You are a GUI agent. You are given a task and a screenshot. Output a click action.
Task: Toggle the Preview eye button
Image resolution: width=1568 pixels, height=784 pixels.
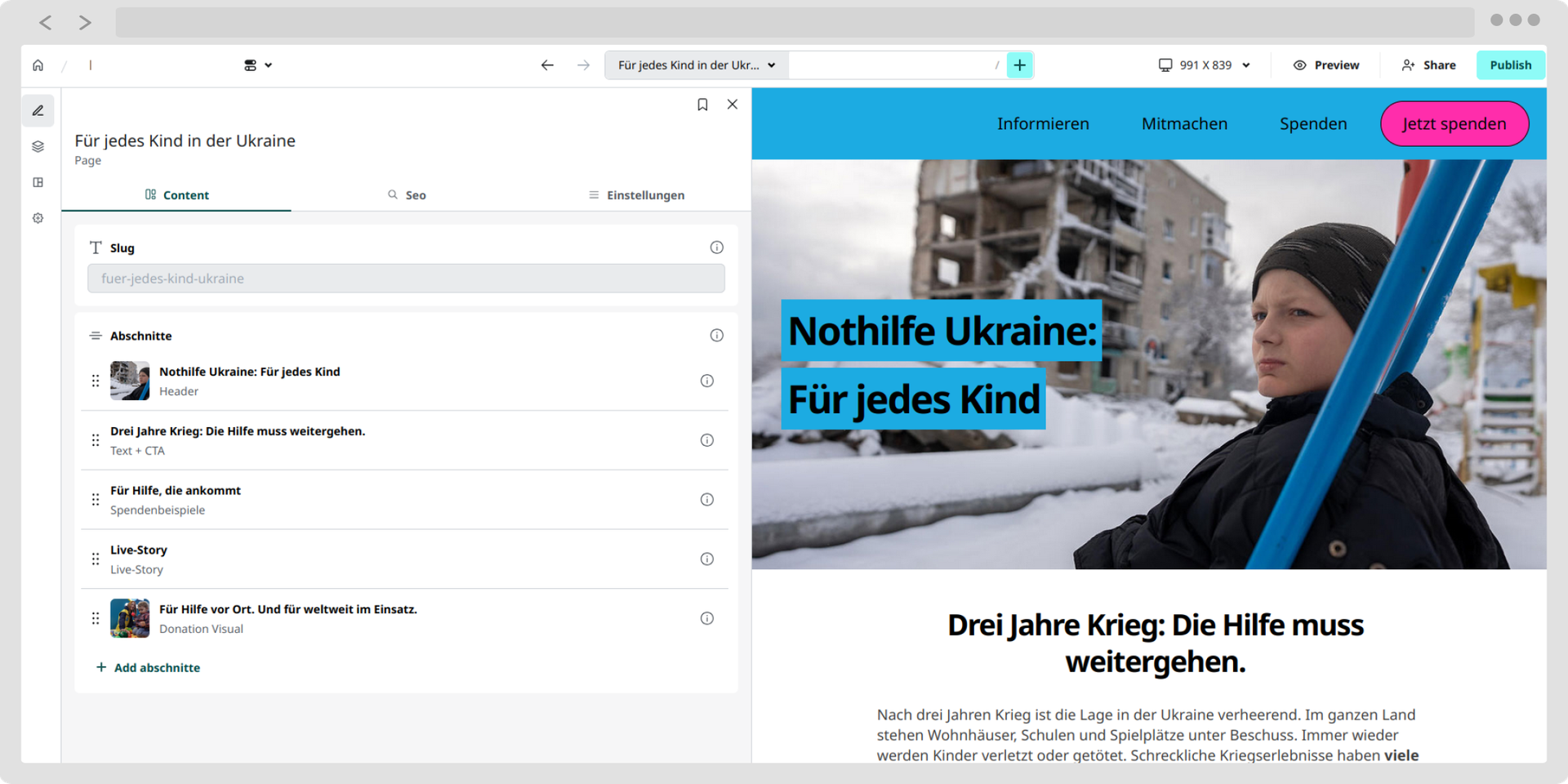point(1326,65)
